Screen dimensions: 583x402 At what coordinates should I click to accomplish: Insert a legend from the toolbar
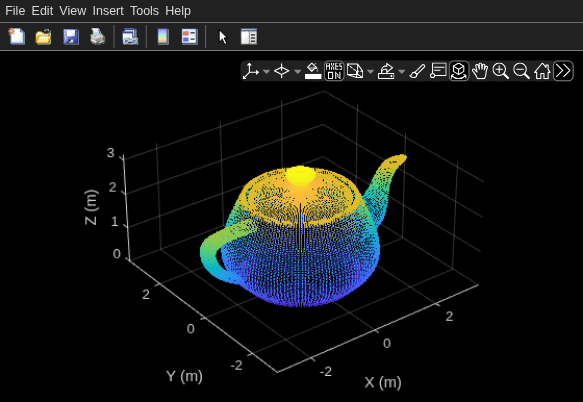click(x=190, y=37)
